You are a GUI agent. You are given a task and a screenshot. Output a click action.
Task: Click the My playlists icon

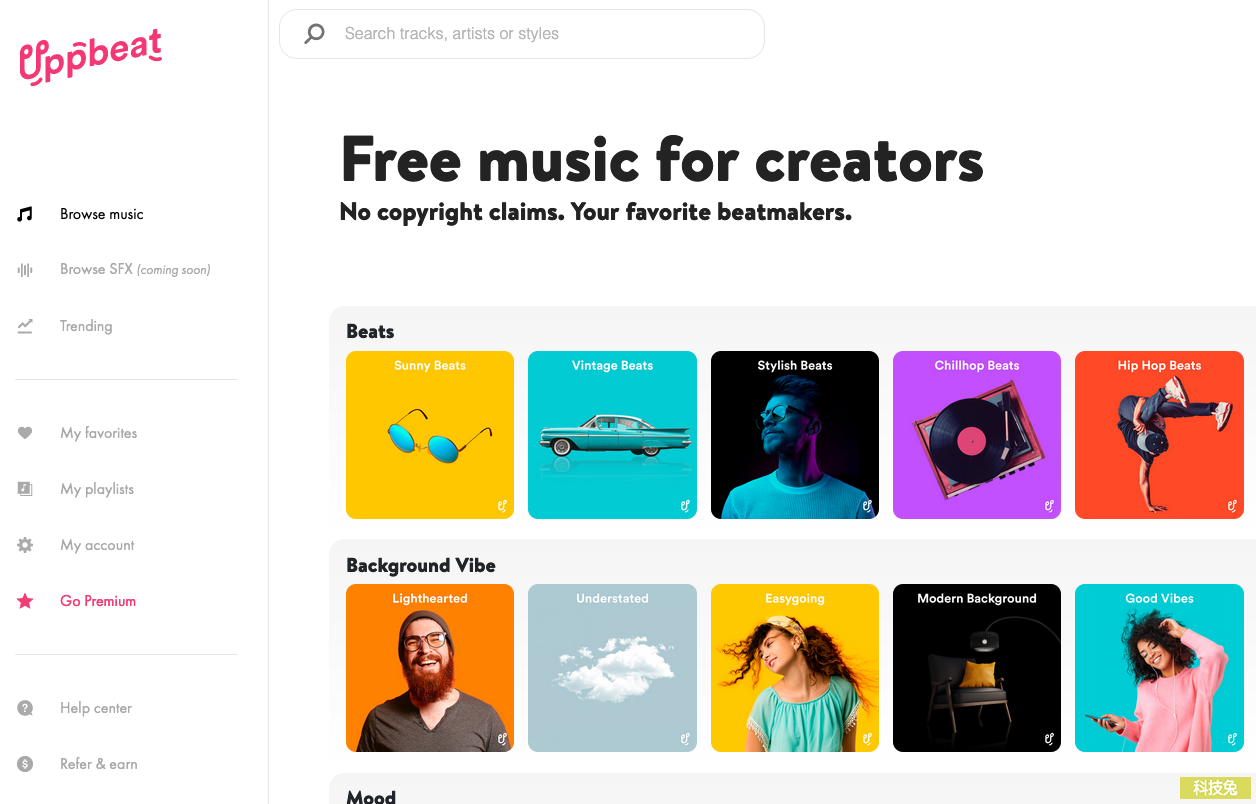pos(25,489)
